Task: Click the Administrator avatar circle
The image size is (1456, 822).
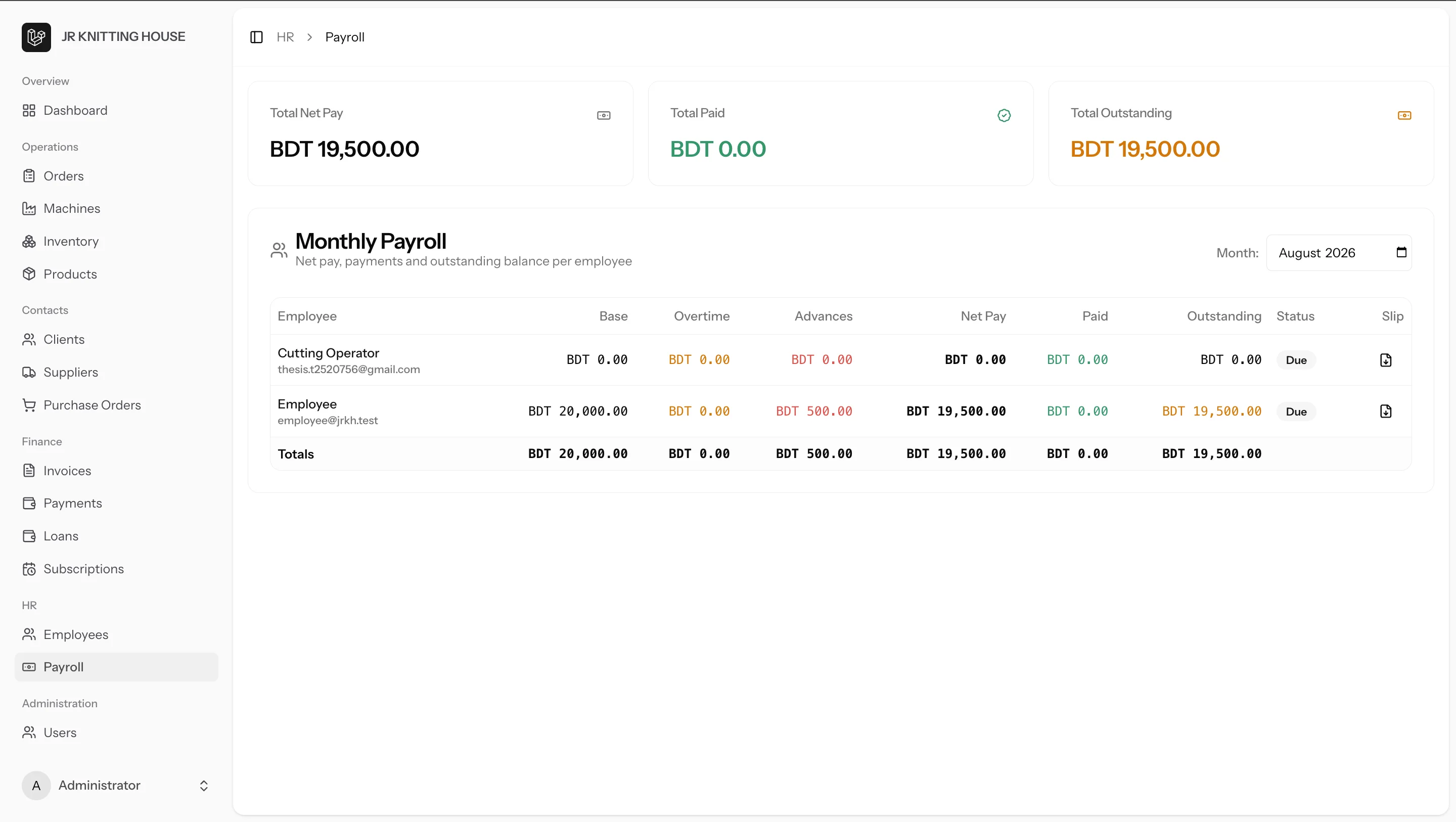Action: [x=36, y=785]
